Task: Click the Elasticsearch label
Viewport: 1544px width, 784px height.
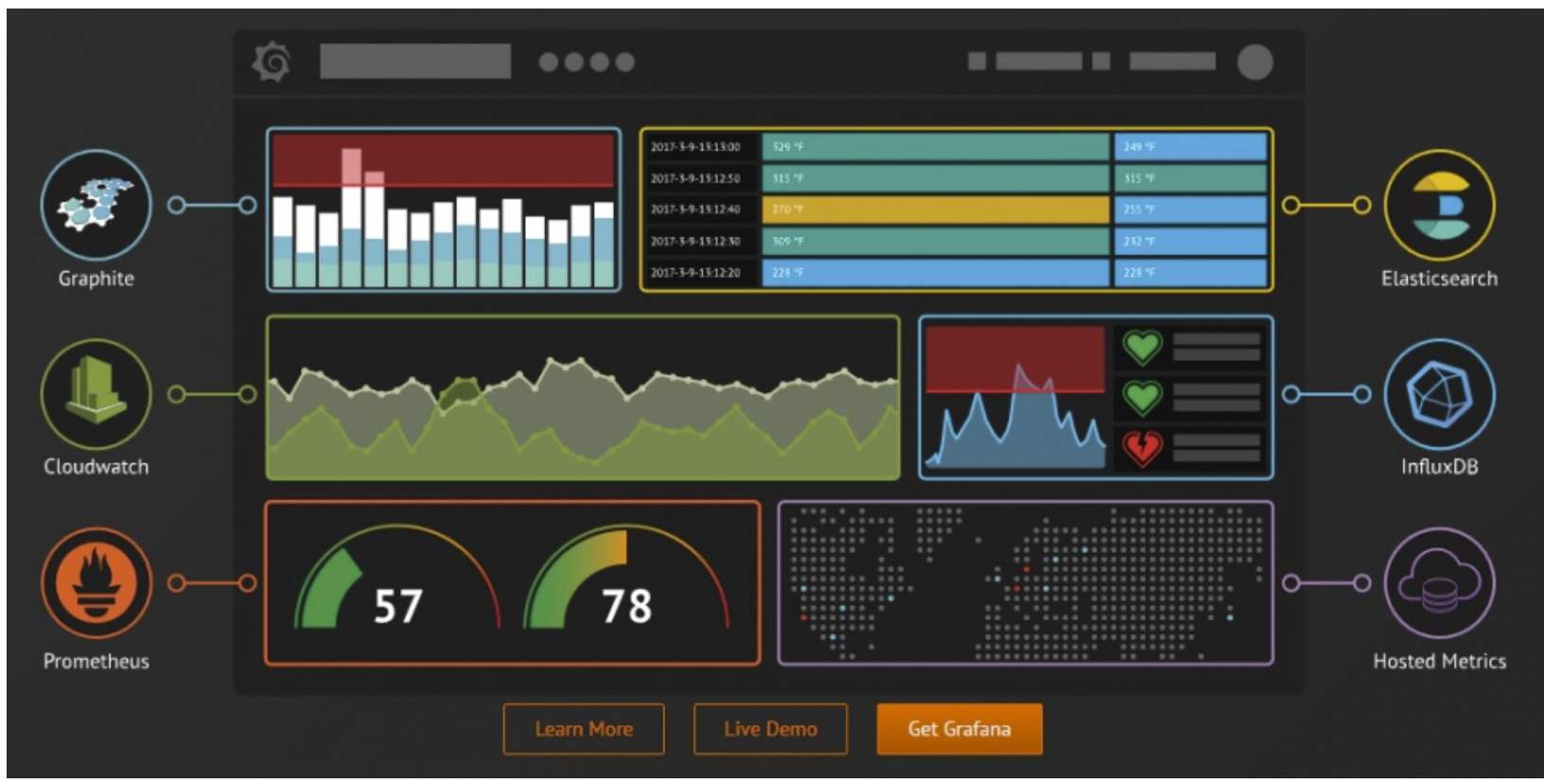Action: click(x=1439, y=279)
